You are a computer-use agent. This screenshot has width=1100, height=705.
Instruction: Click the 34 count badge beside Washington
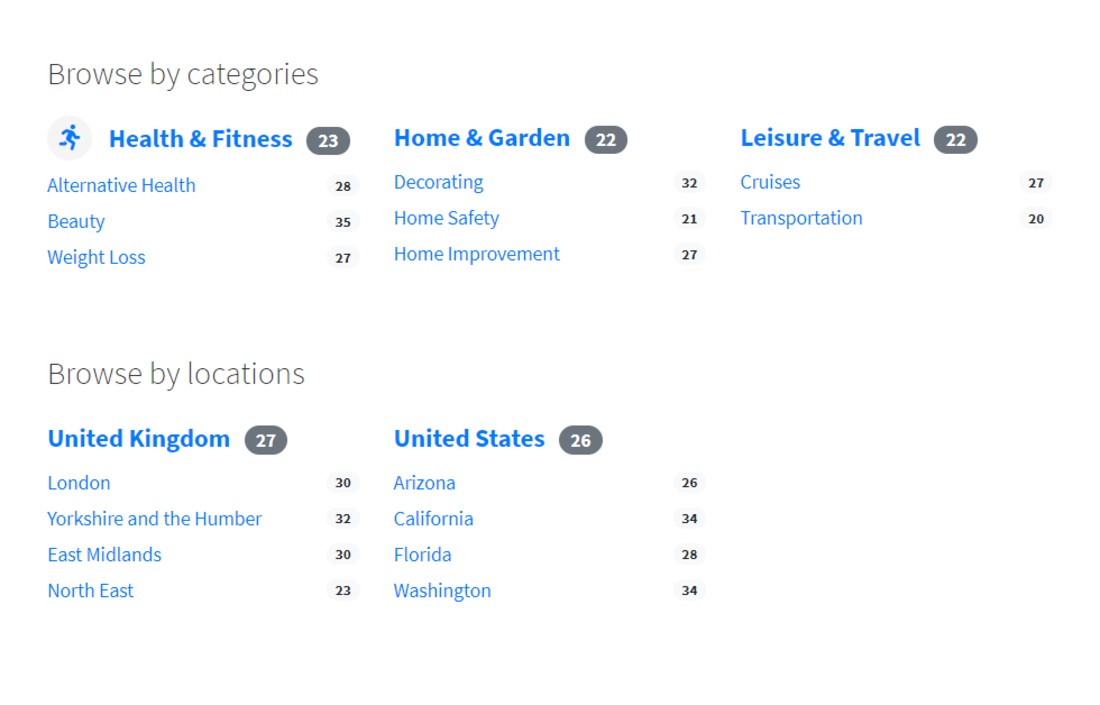click(689, 590)
